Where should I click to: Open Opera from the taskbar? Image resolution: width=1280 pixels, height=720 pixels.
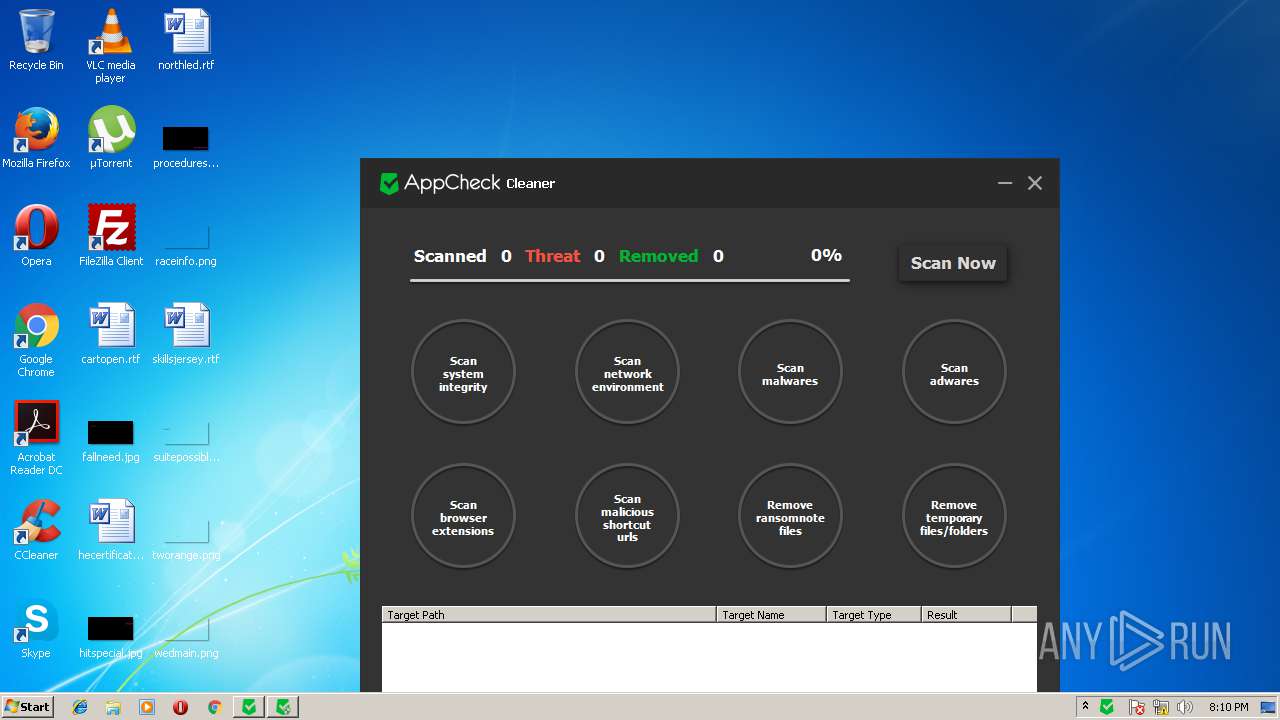181,707
